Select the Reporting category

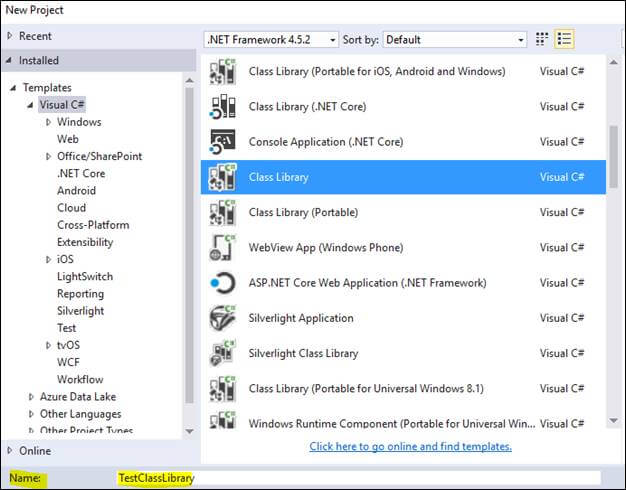coord(81,294)
